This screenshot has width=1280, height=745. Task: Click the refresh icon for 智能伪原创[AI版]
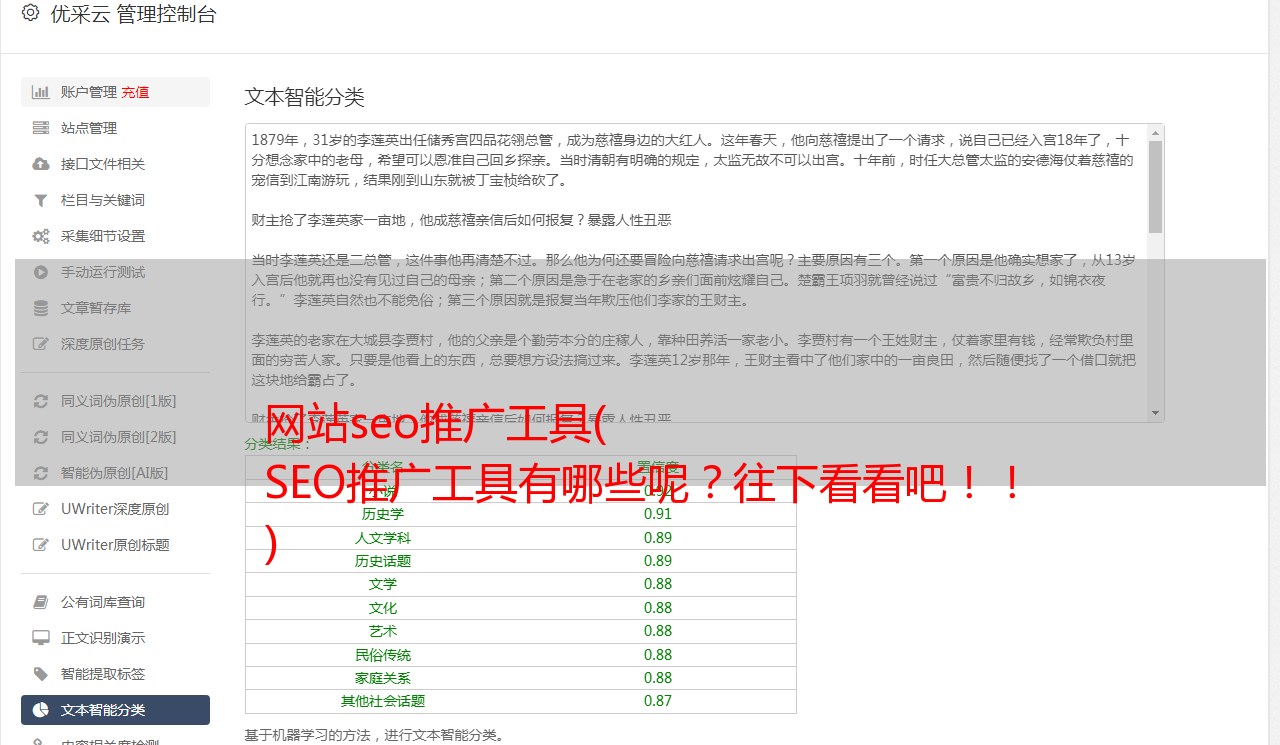[41, 473]
